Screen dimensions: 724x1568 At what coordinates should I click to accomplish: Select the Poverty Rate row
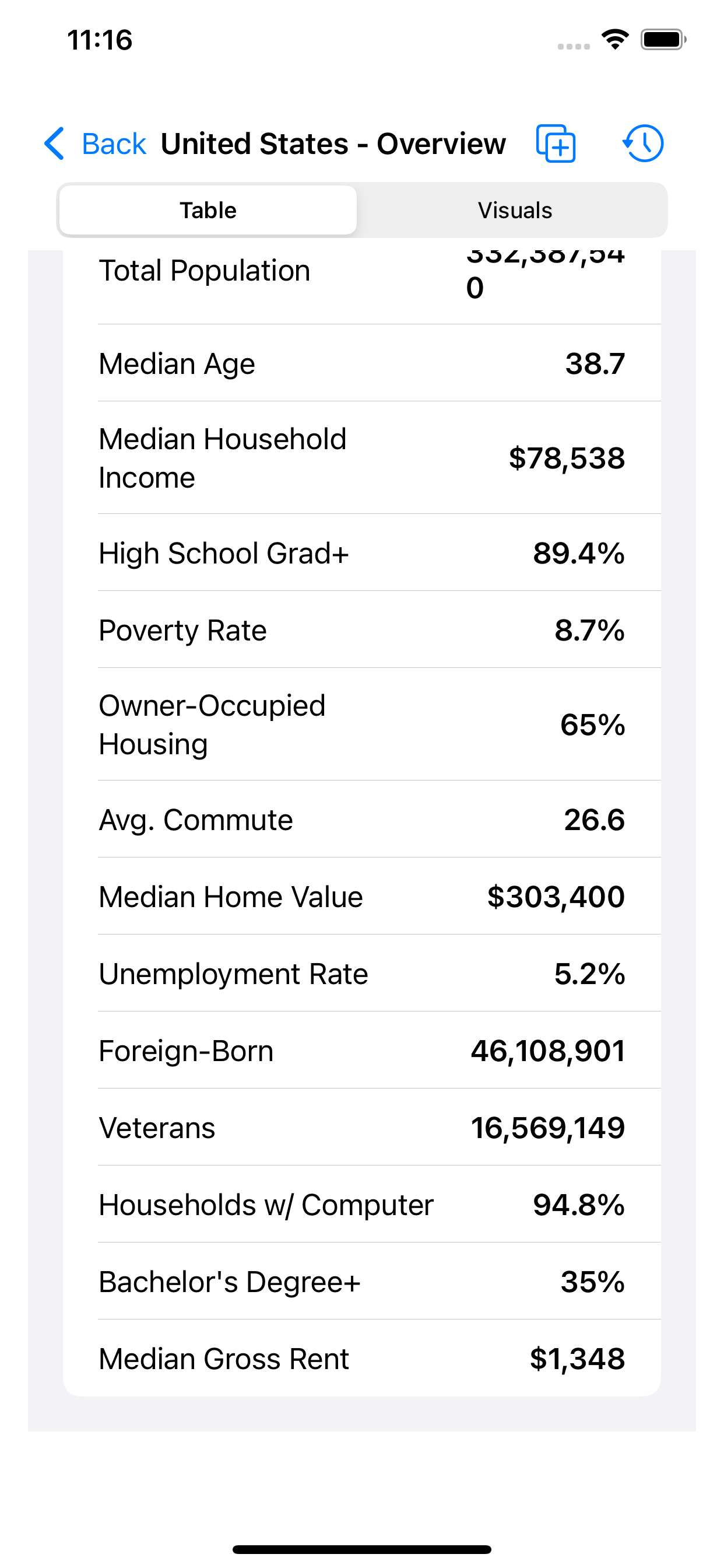tap(362, 630)
